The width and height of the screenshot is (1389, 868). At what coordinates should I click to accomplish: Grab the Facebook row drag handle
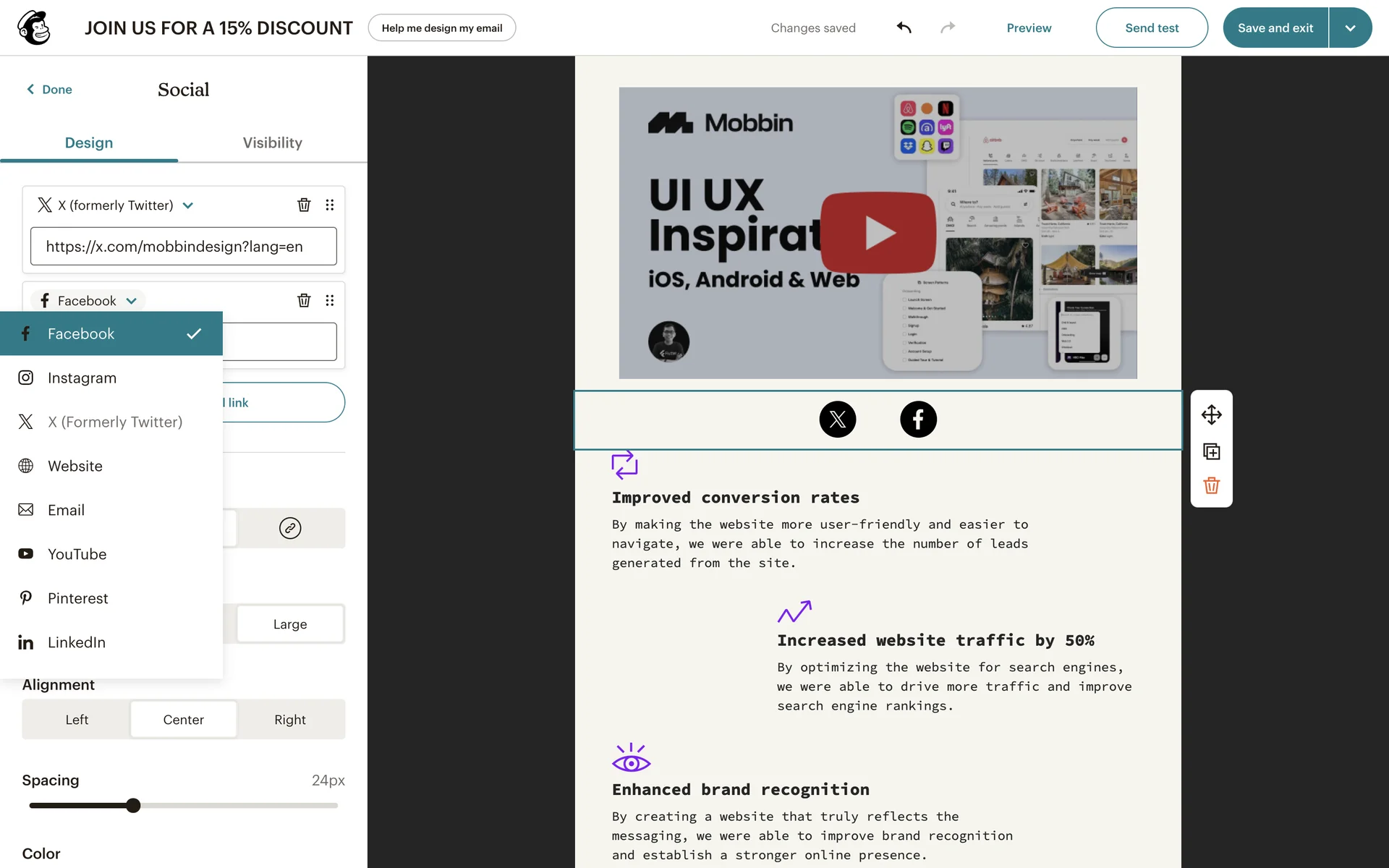pyautogui.click(x=330, y=300)
